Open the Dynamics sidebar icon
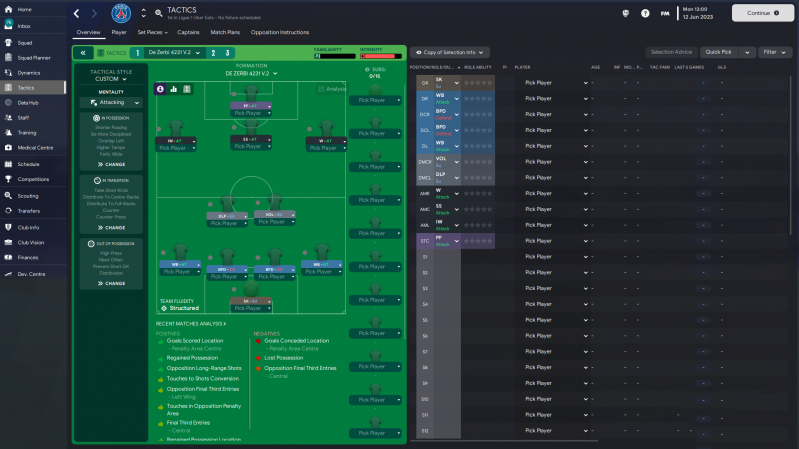The height and width of the screenshot is (449, 799). (9, 73)
